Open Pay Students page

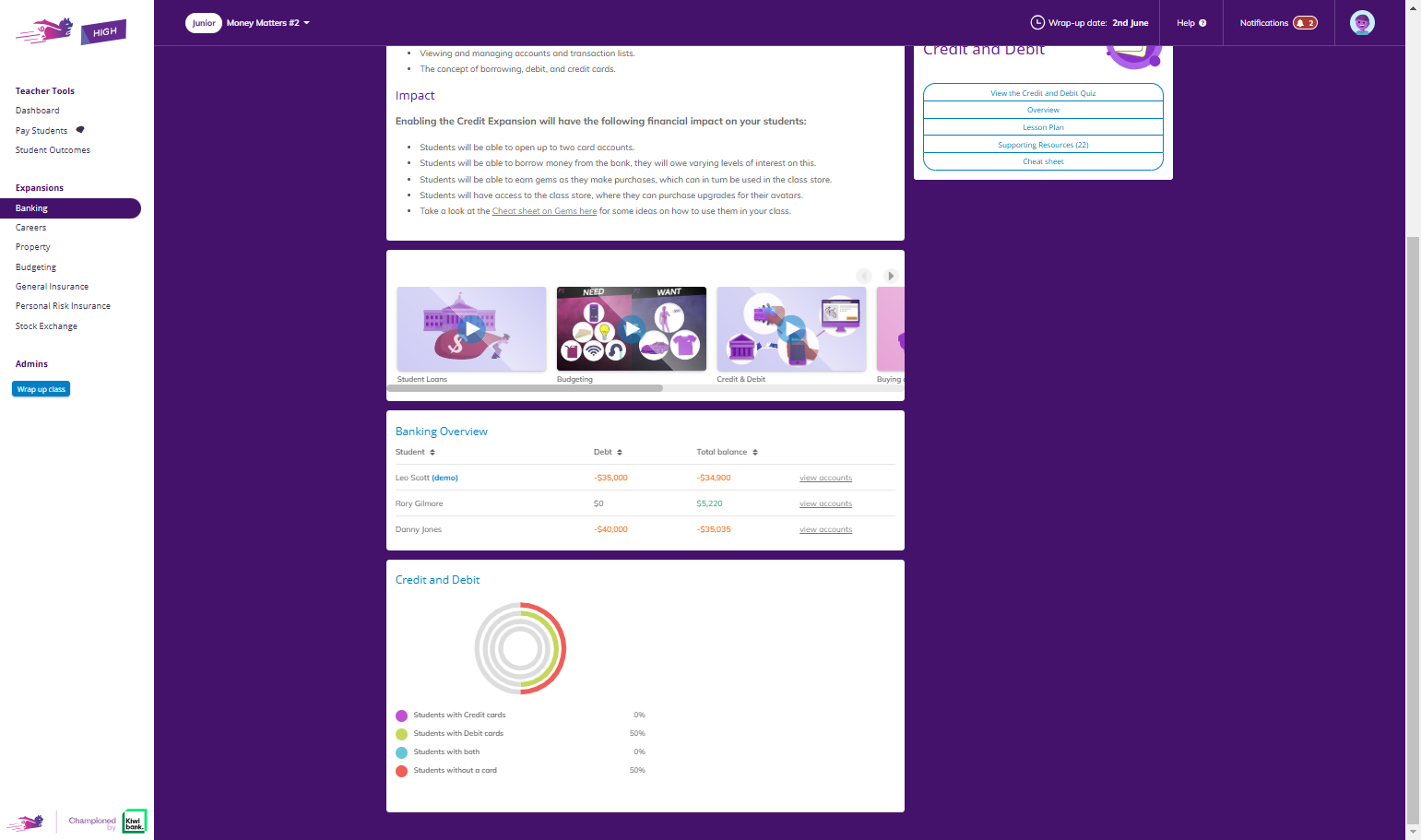tap(41, 131)
